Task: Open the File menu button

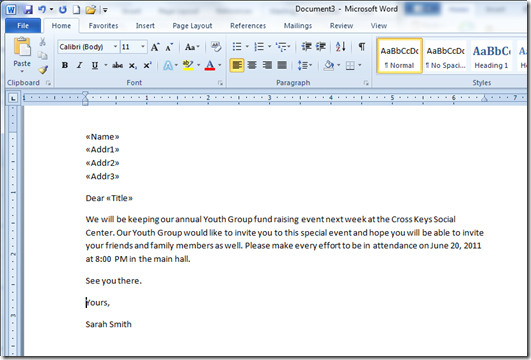Action: [x=23, y=26]
